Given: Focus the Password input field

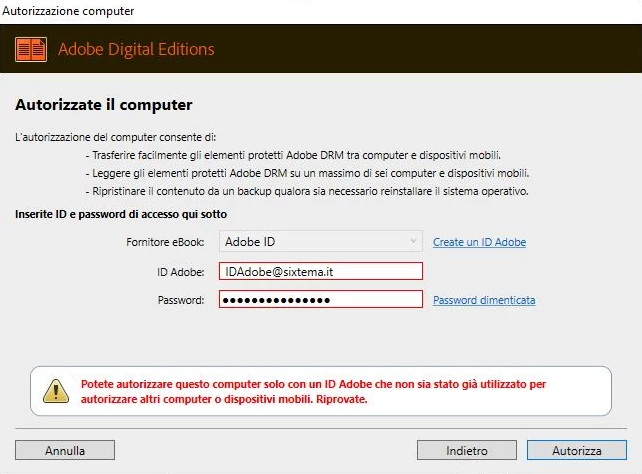Looking at the screenshot, I should [321, 300].
